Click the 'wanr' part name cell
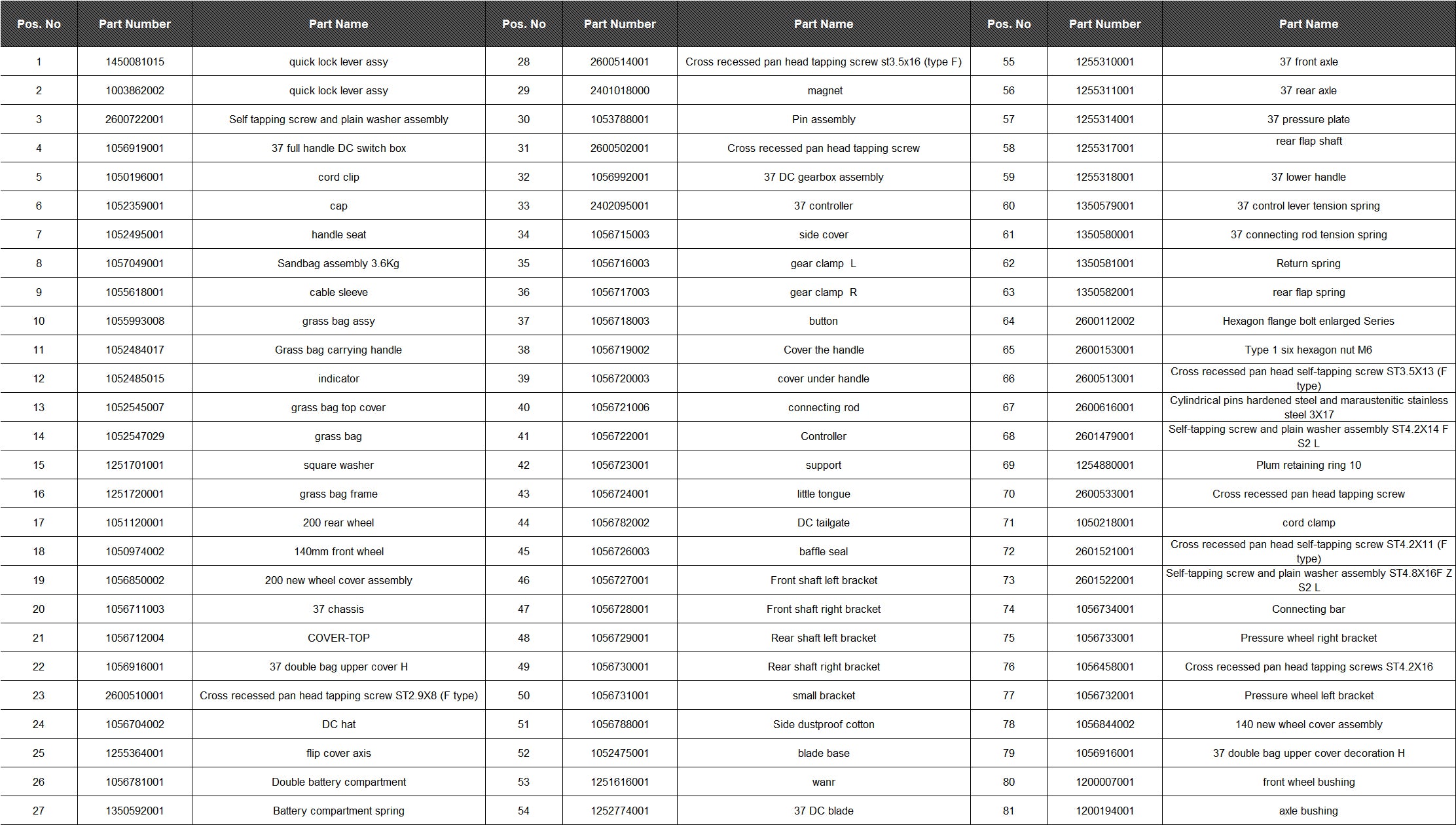Image resolution: width=1456 pixels, height=825 pixels. (824, 782)
